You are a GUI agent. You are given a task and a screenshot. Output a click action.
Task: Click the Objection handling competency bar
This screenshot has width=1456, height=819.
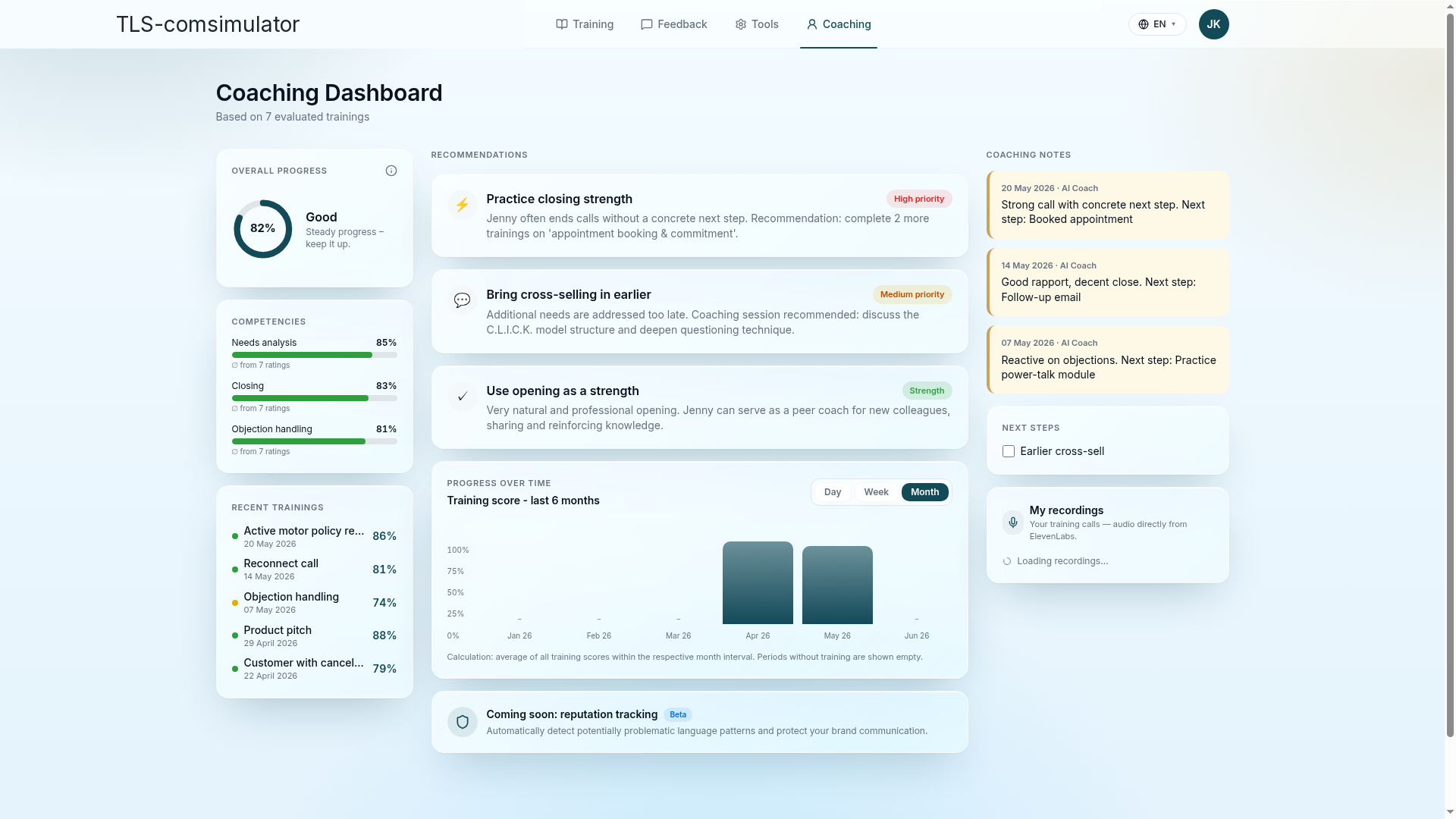pyautogui.click(x=314, y=441)
